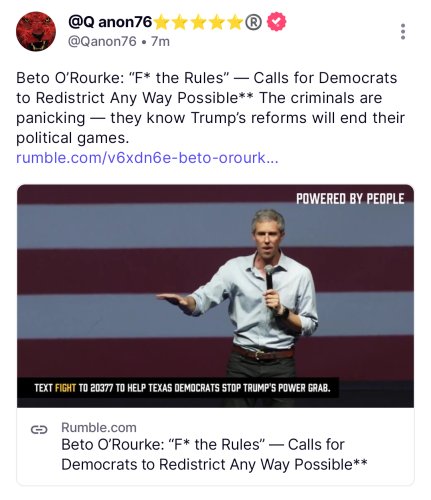Open the video preview thumbnail image

[215, 296]
